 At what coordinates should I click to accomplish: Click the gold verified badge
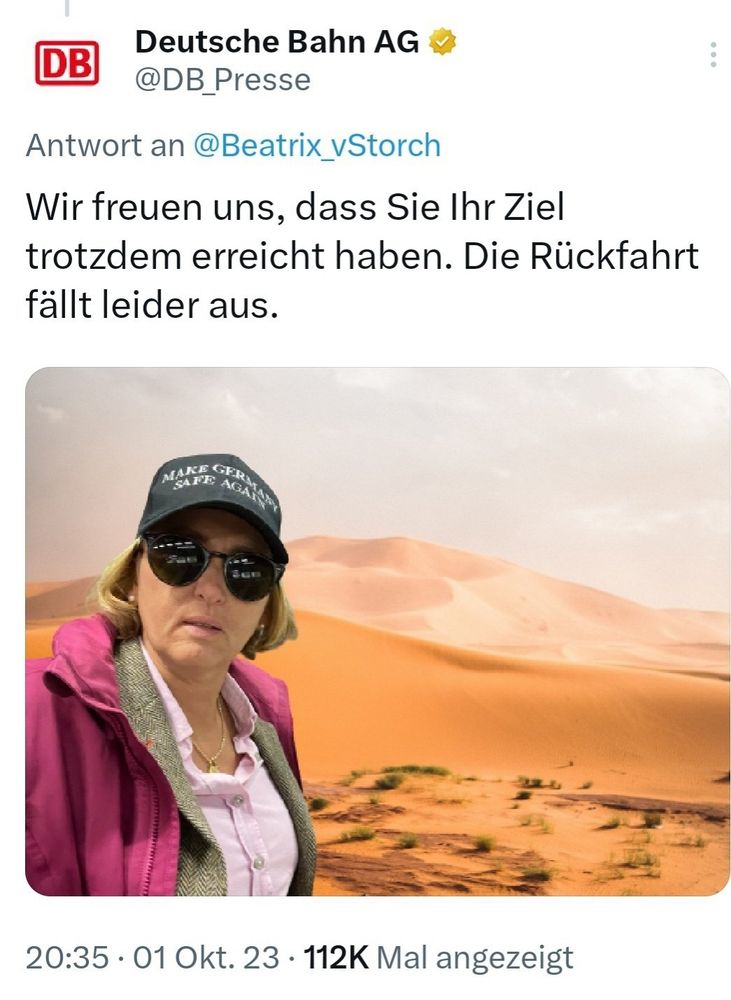442,41
